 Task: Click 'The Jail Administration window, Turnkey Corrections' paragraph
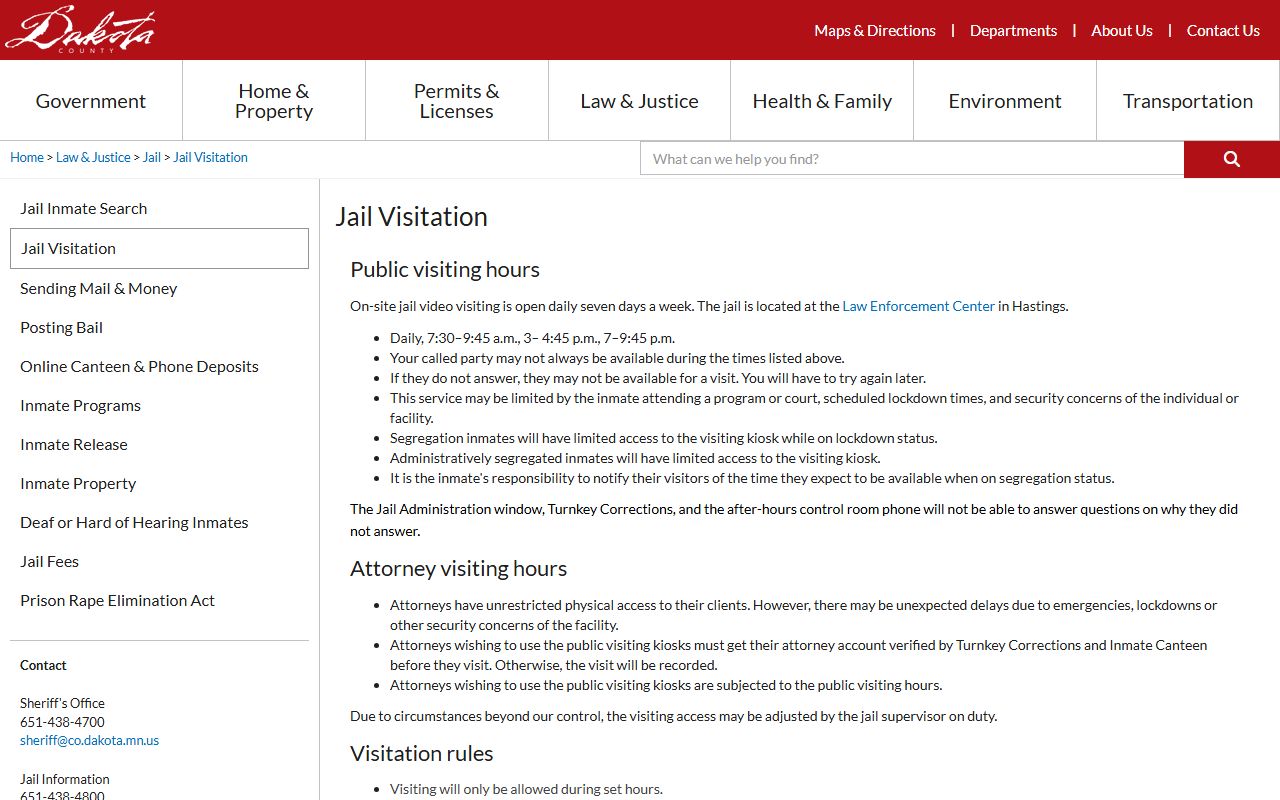click(794, 520)
